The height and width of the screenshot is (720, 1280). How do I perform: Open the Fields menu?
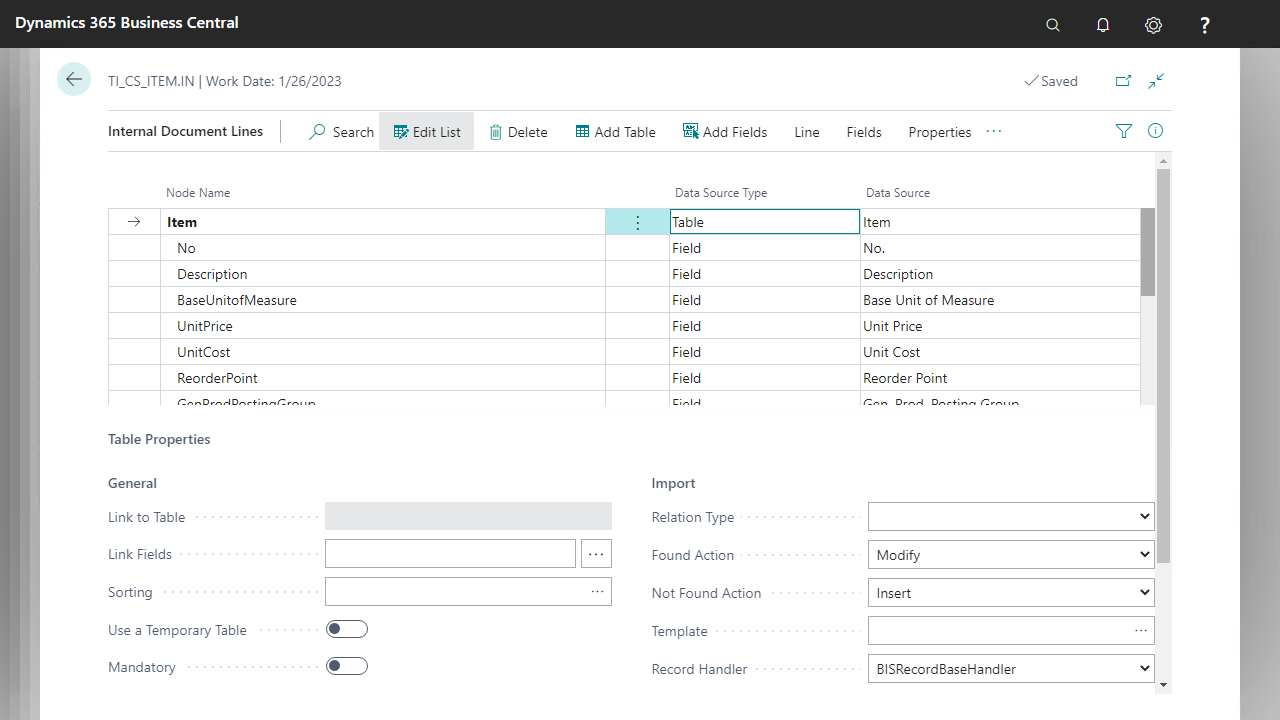(864, 132)
